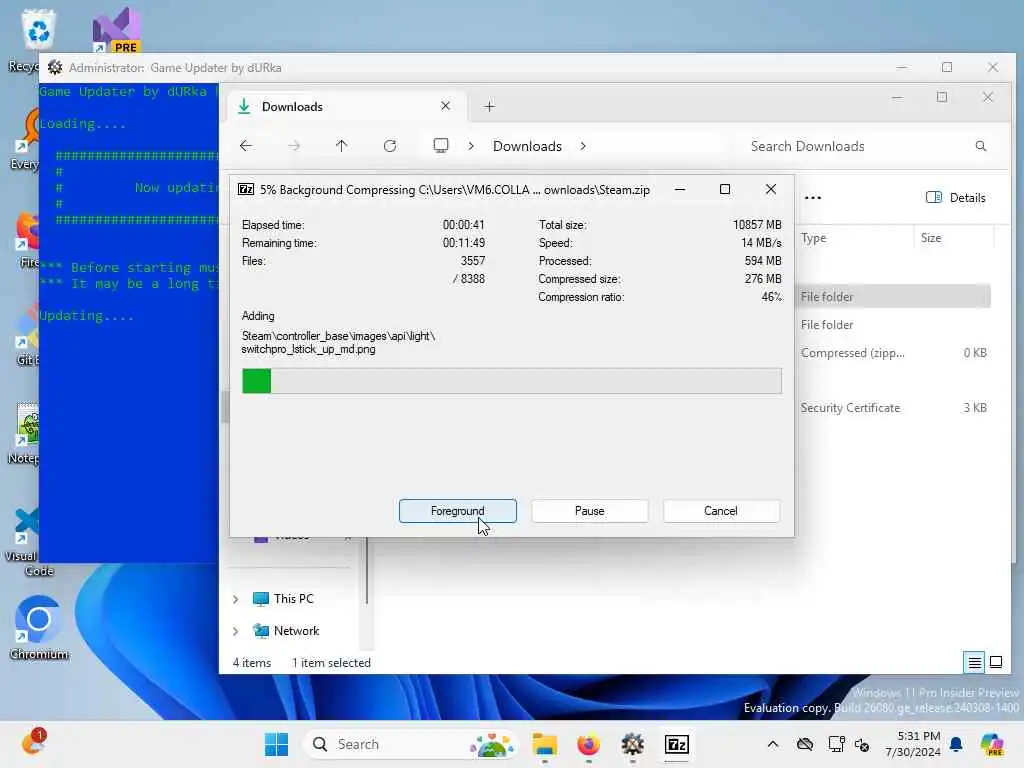Add a new File Explorer tab
The image size is (1024, 768).
point(489,106)
